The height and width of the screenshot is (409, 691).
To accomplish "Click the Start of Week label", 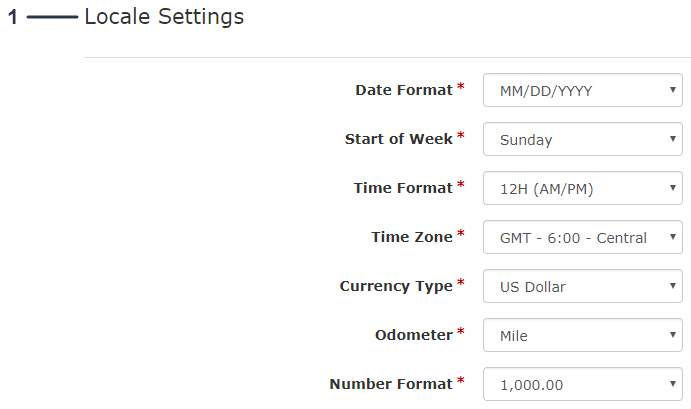I will (398, 139).
